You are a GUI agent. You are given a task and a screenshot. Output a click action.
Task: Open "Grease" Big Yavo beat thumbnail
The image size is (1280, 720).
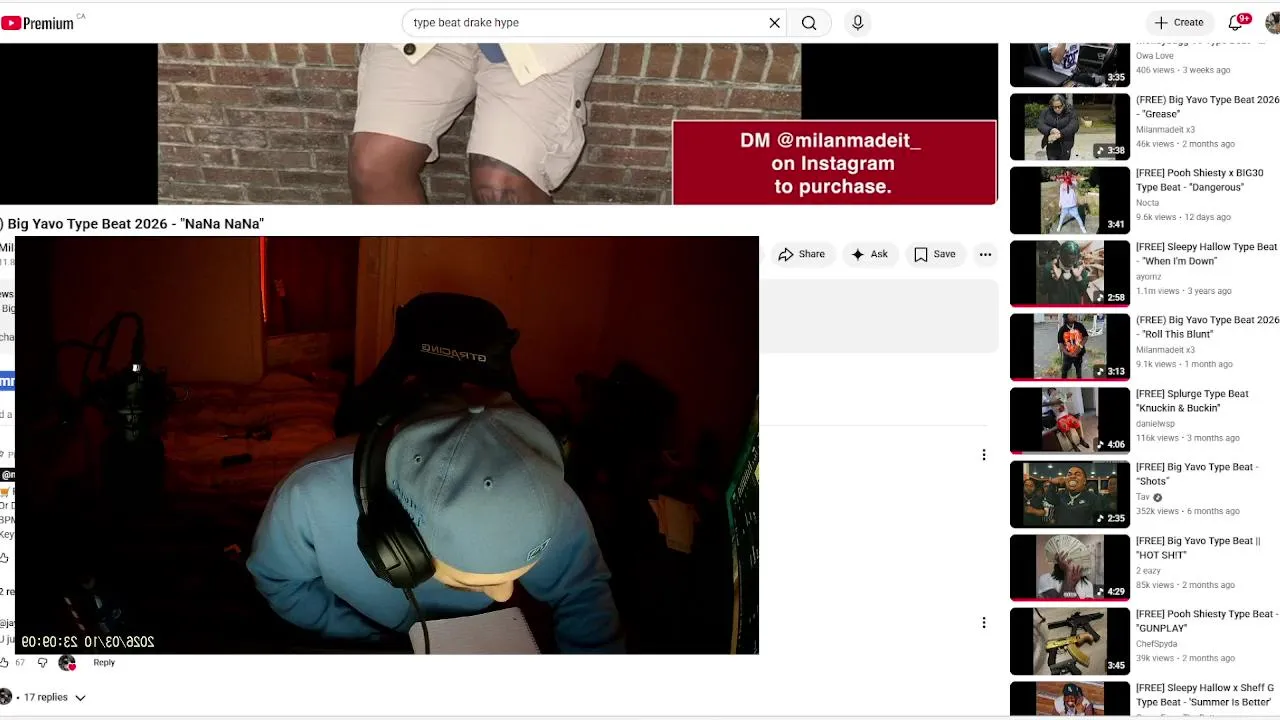click(x=1069, y=127)
